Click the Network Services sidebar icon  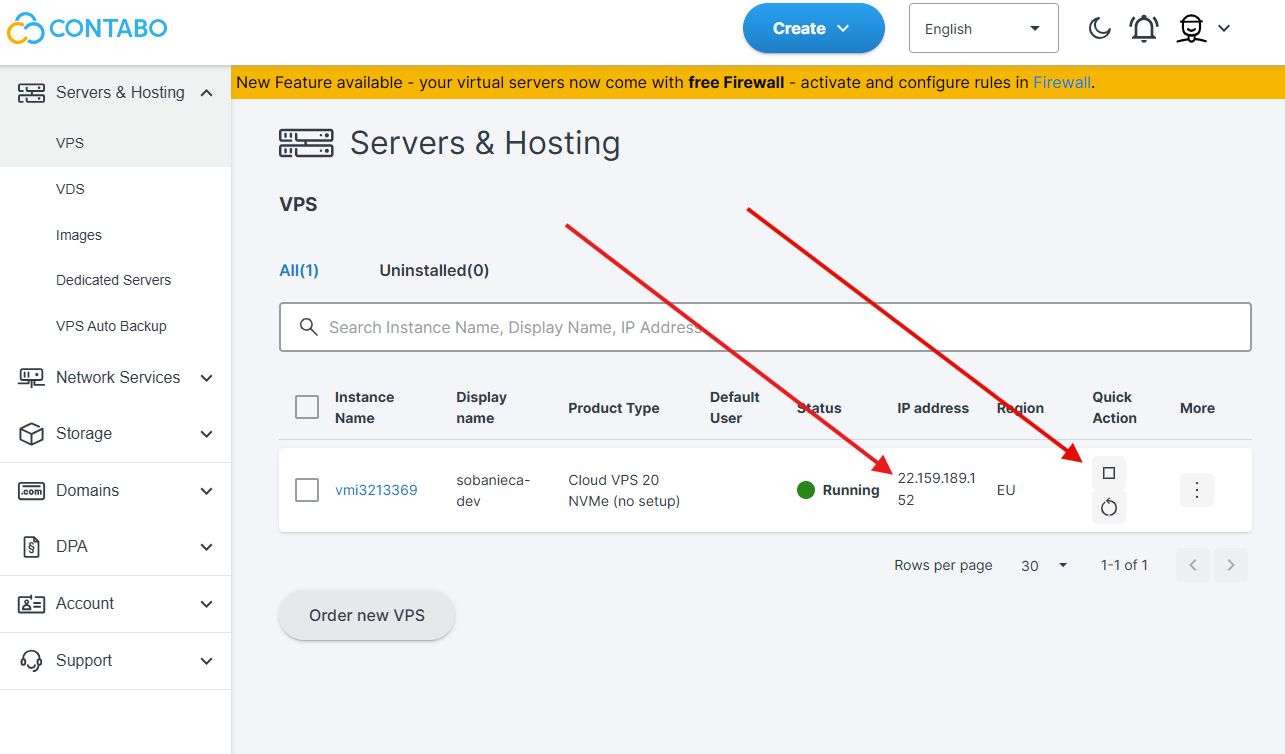32,377
